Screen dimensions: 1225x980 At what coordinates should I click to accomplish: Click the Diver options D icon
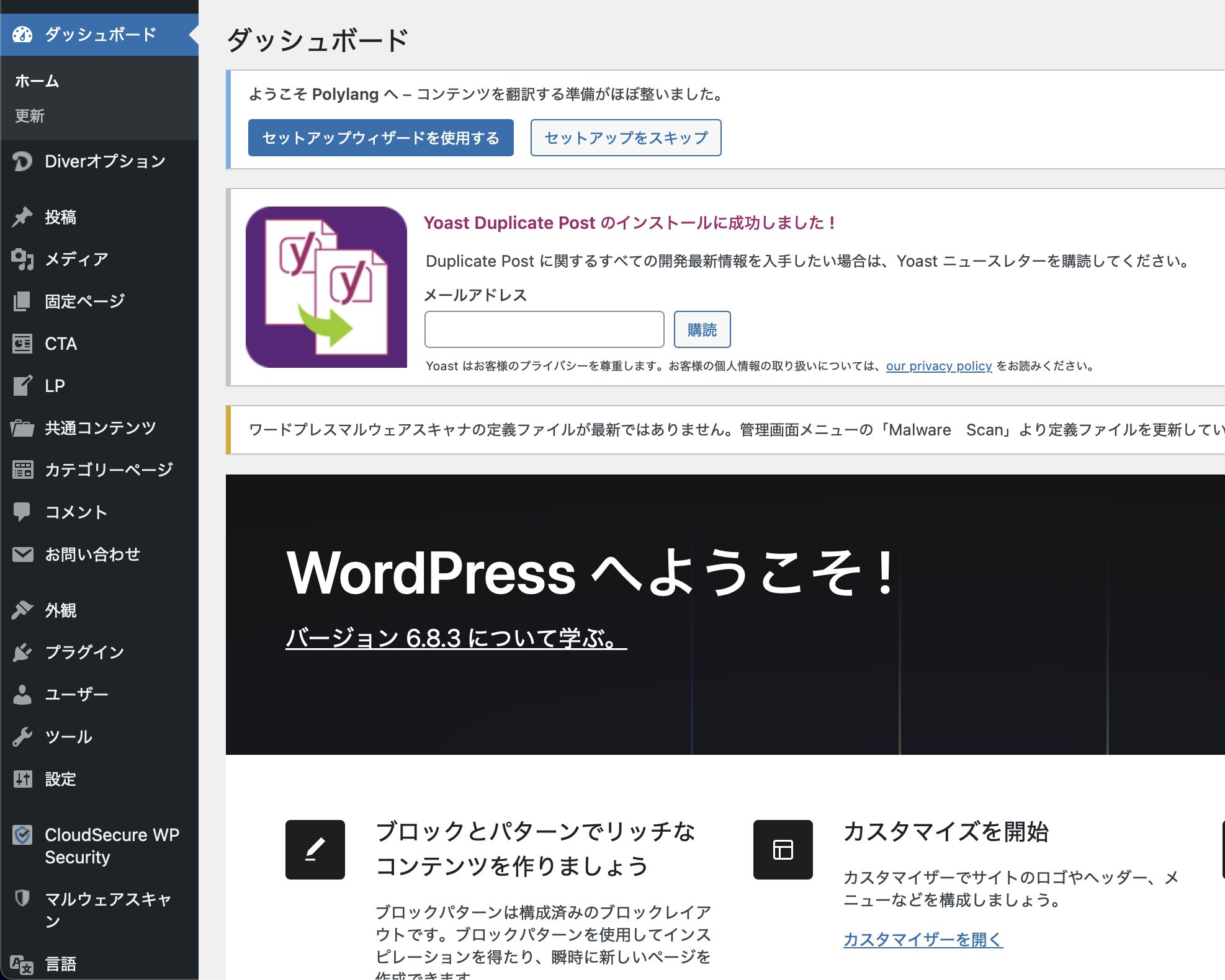point(22,162)
